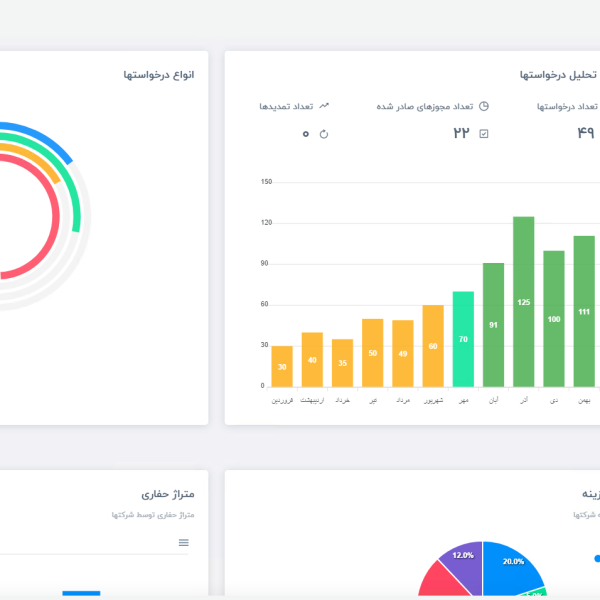This screenshot has height=600, width=600.
Task: Click the refresh icon next to ۰
Action: pyautogui.click(x=323, y=134)
